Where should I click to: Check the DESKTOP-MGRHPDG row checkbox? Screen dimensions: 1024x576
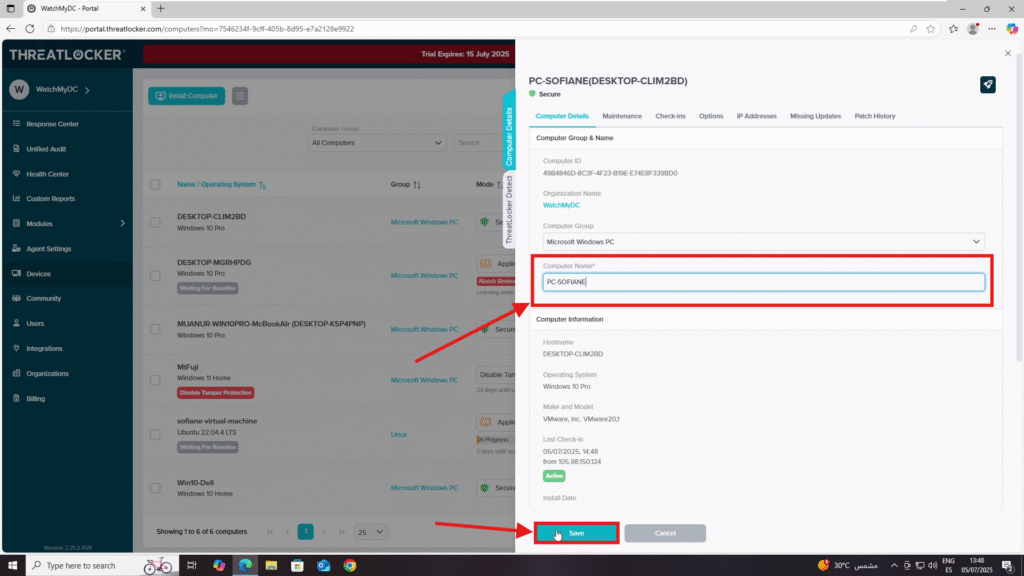tap(155, 276)
